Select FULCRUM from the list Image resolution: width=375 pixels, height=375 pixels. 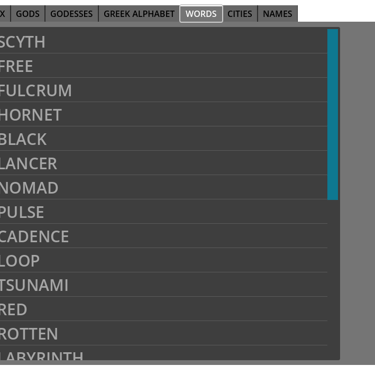[x=163, y=90]
